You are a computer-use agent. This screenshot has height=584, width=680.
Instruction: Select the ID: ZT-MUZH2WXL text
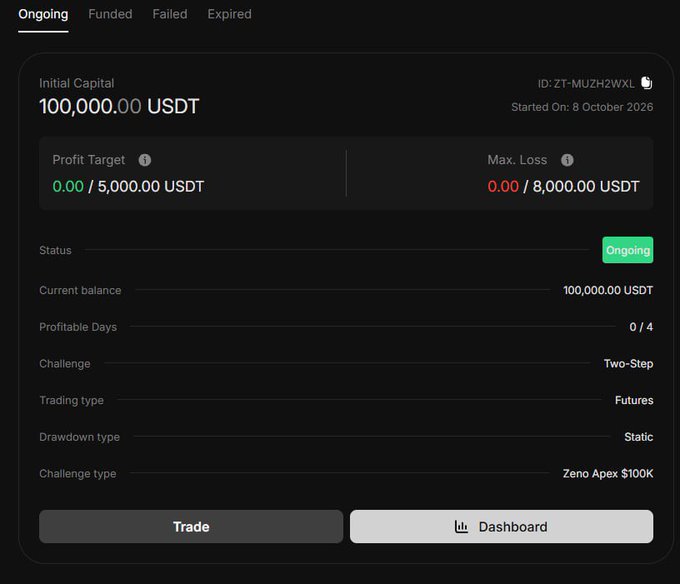pyautogui.click(x=586, y=83)
